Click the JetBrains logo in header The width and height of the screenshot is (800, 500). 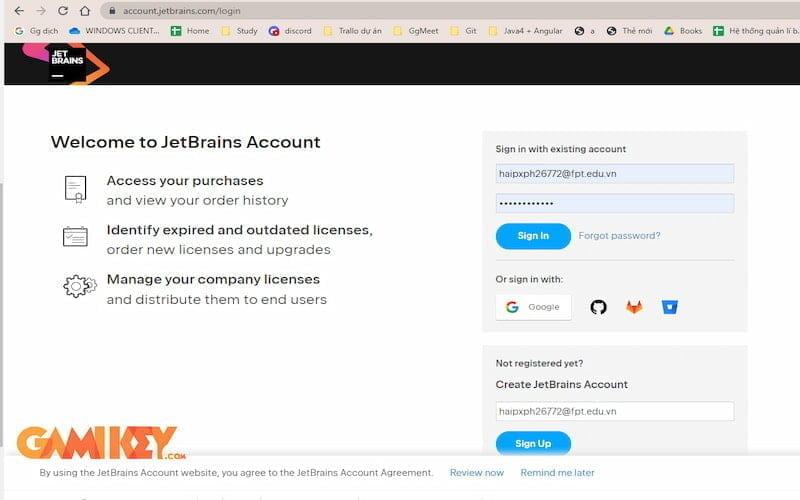[x=66, y=63]
